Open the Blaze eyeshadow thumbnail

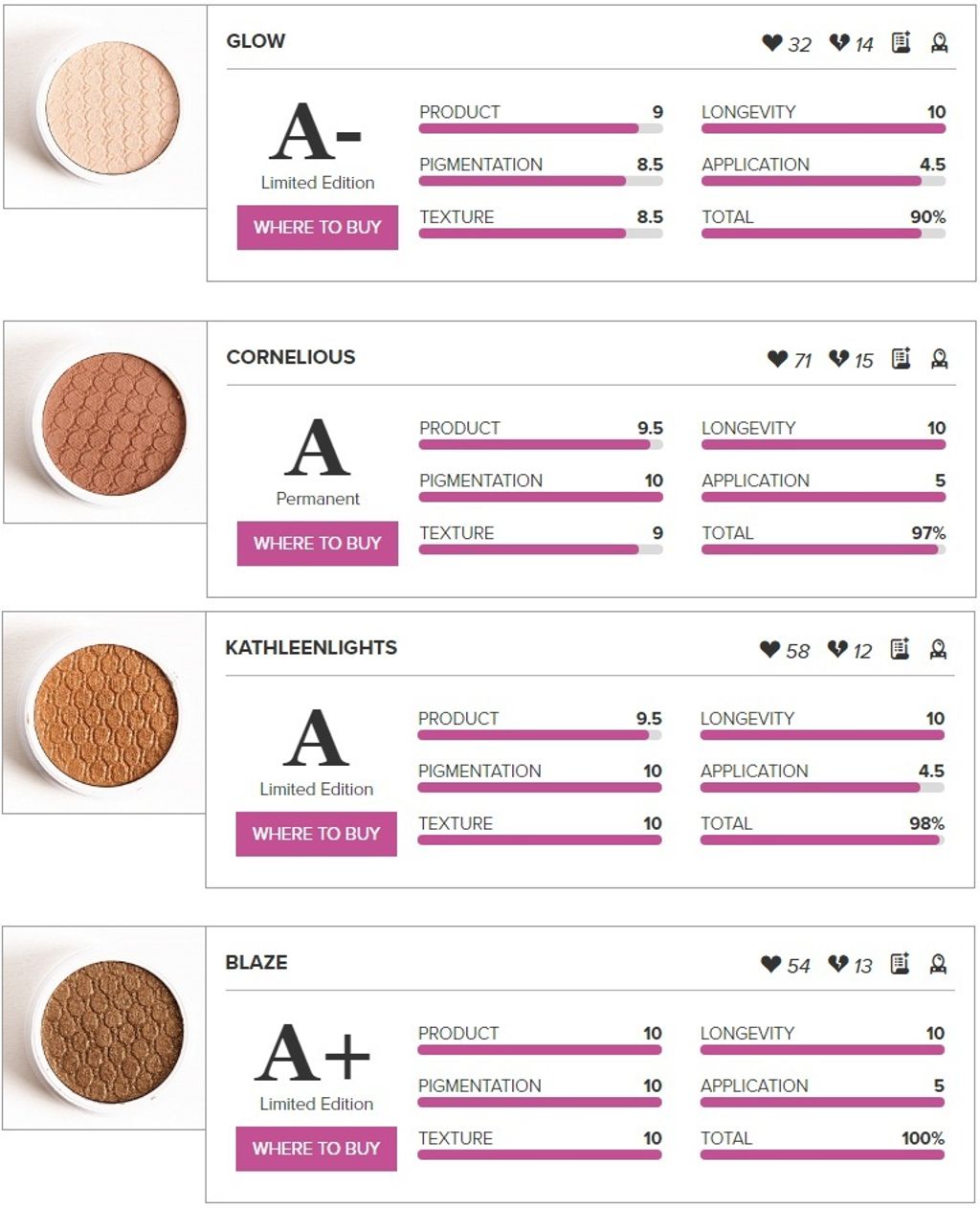point(103,1028)
